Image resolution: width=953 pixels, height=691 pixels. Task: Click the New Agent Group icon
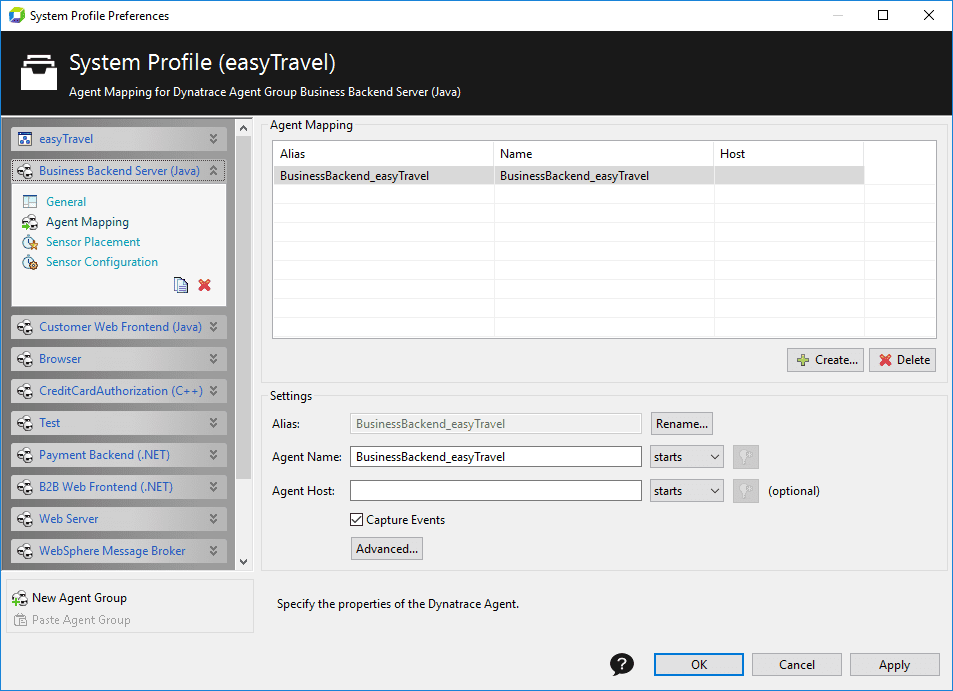click(20, 599)
